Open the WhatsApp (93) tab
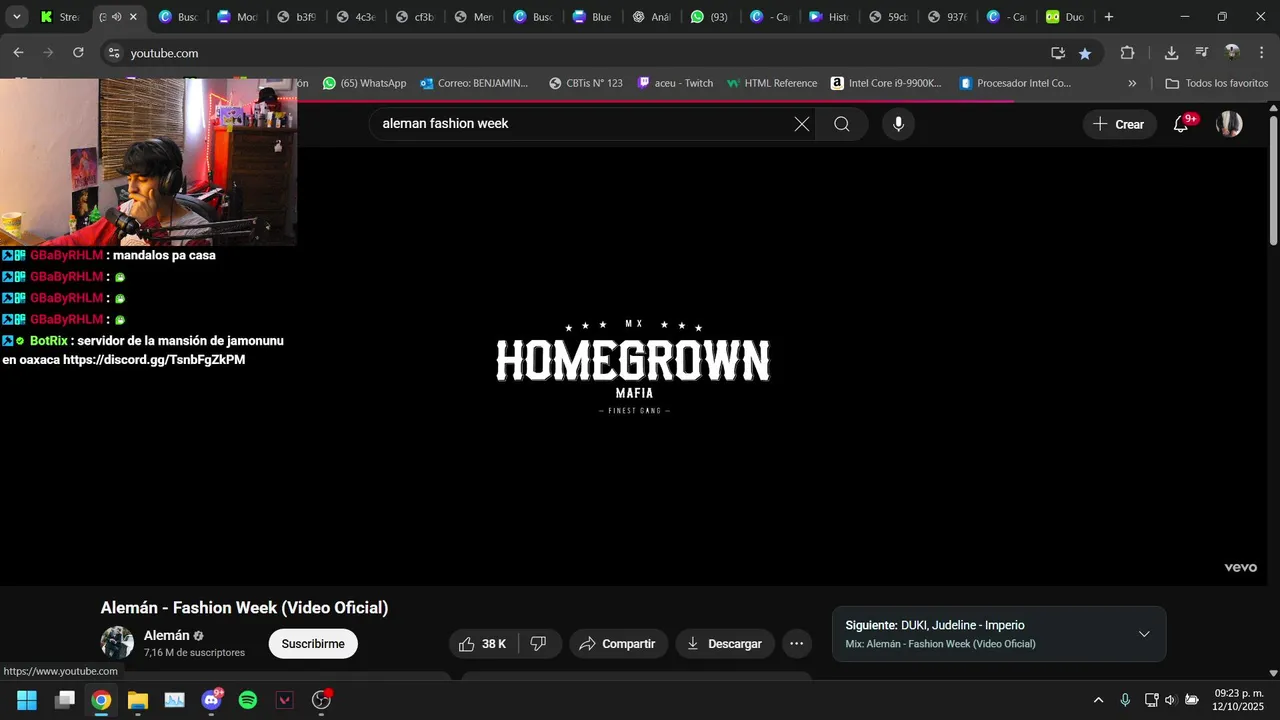 tap(711, 17)
